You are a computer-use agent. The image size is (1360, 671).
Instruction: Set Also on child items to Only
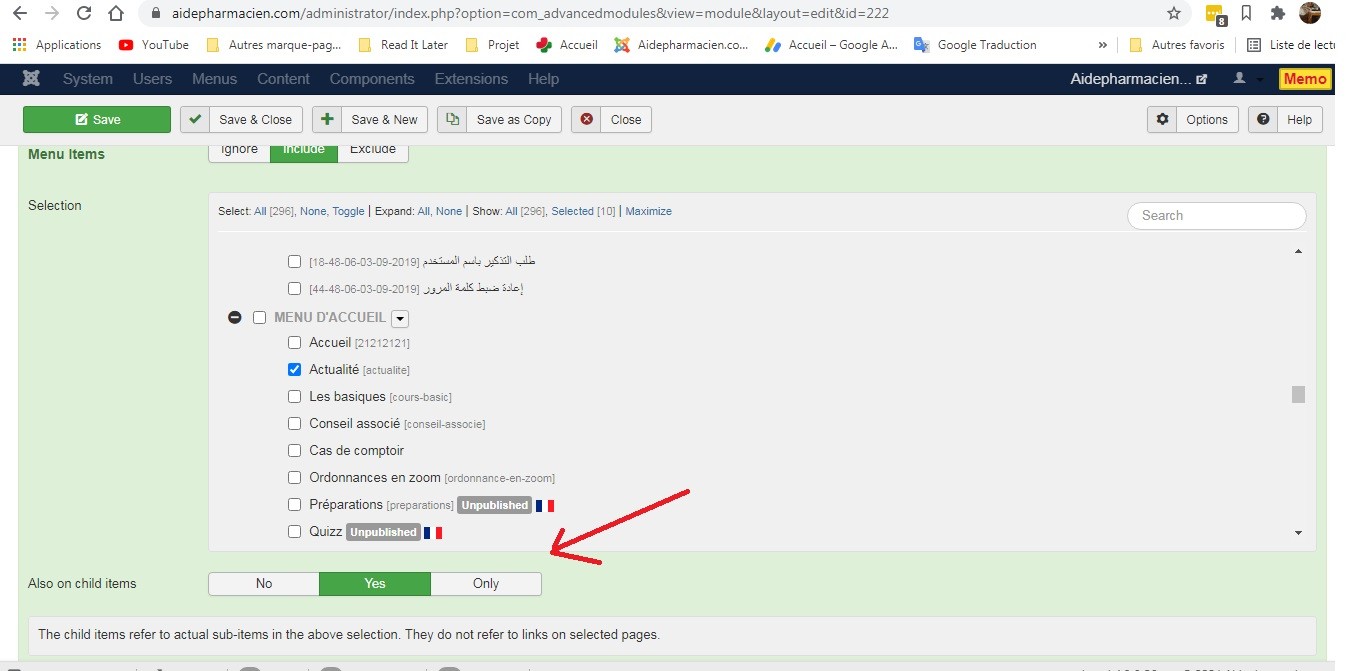pyautogui.click(x=486, y=583)
